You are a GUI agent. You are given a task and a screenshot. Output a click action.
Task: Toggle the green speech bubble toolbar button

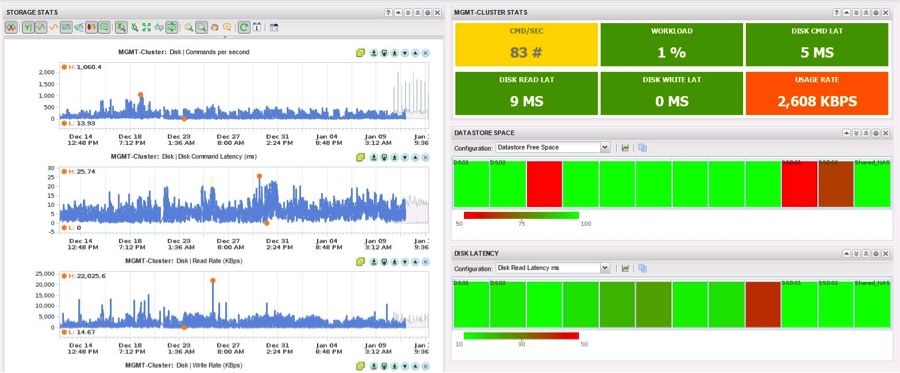[x=104, y=27]
